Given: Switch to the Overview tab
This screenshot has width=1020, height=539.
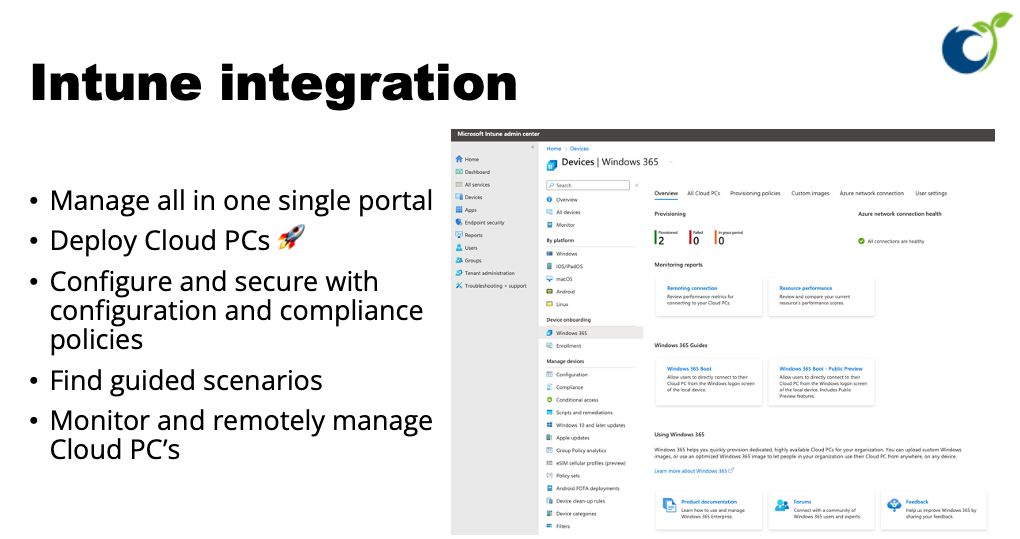Looking at the screenshot, I should point(665,194).
